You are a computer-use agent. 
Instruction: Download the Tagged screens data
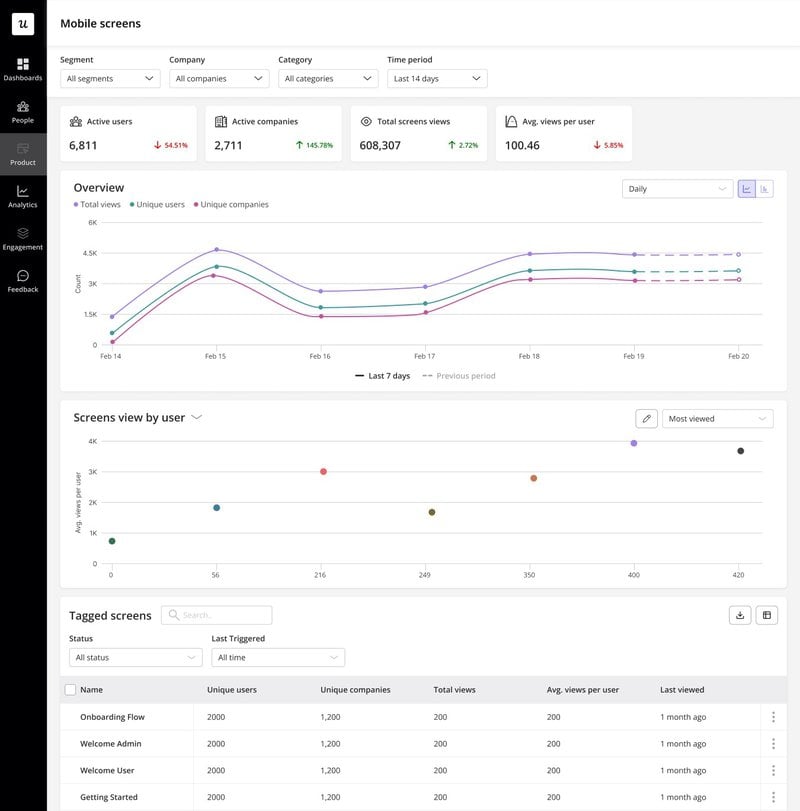(739, 615)
